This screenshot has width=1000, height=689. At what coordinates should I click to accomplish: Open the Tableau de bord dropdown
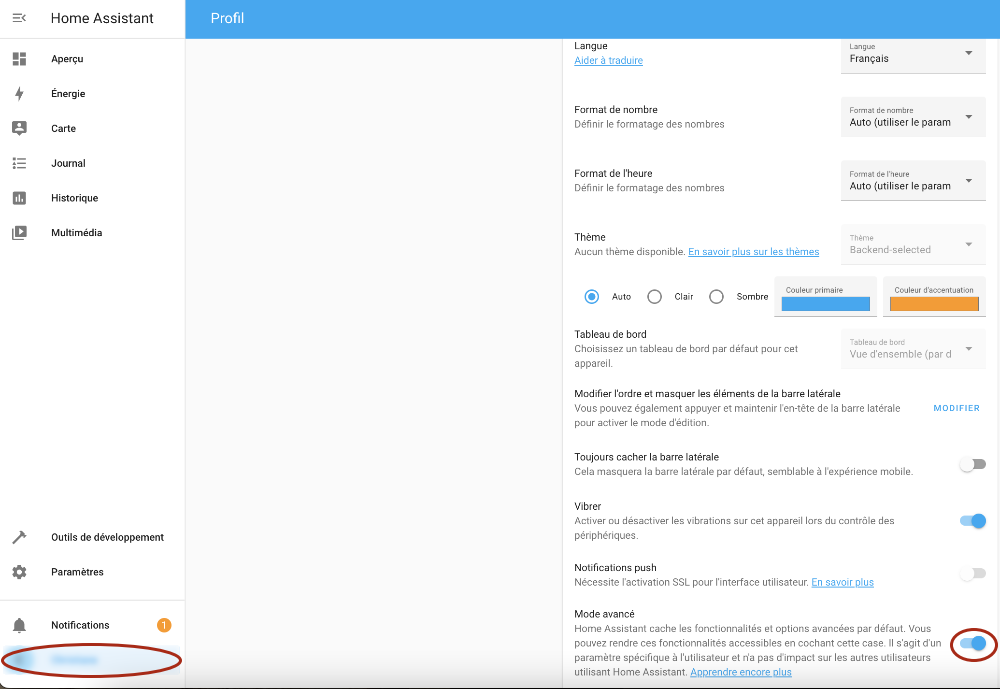(913, 349)
